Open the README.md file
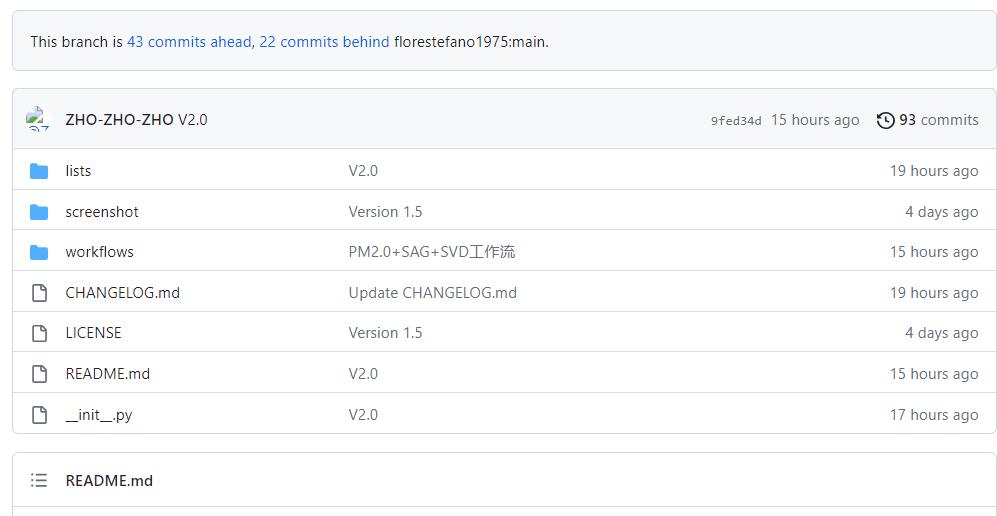This screenshot has width=997, height=516. [107, 374]
